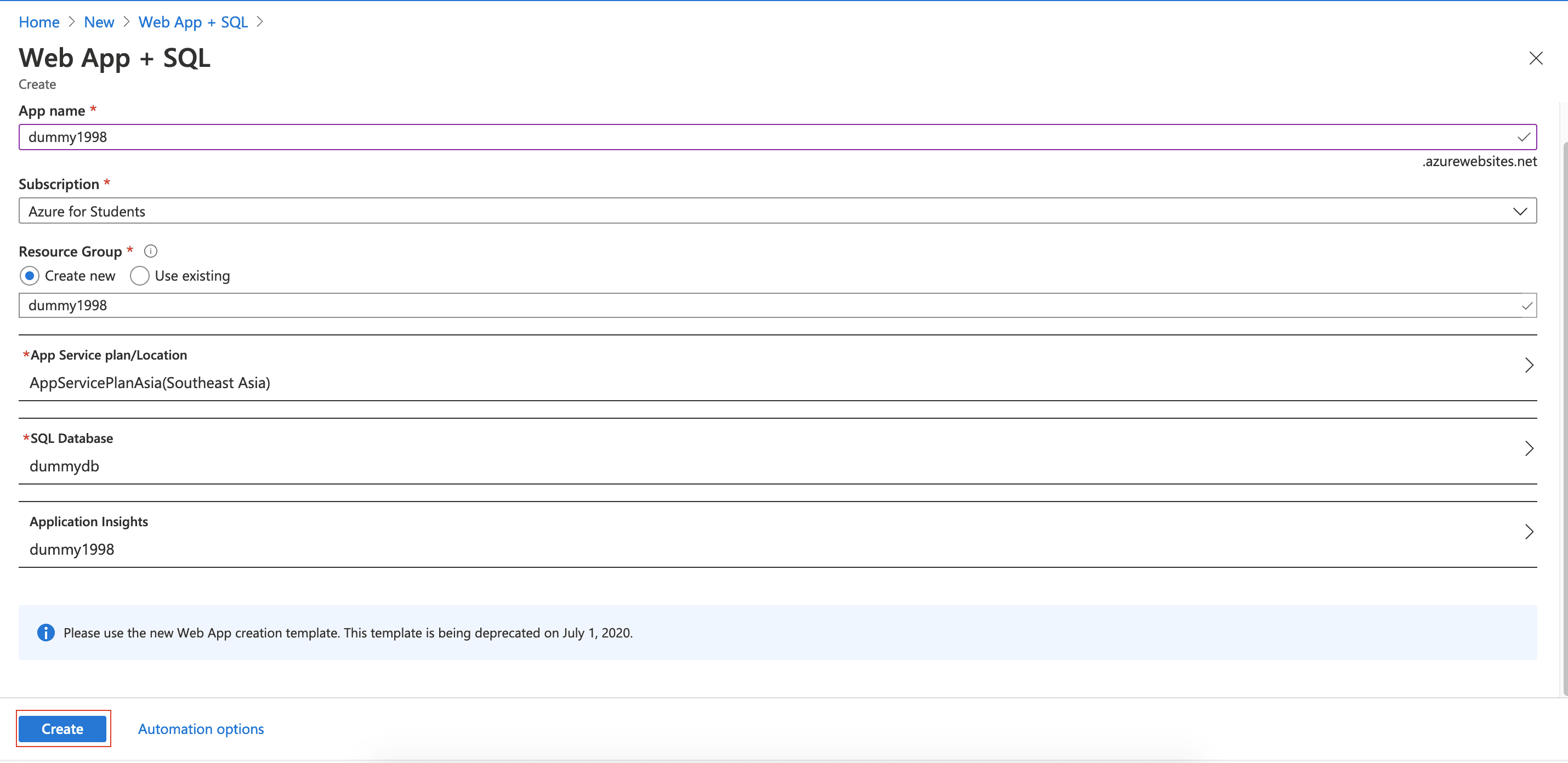
Task: Select the Create new radio button
Action: click(x=29, y=276)
